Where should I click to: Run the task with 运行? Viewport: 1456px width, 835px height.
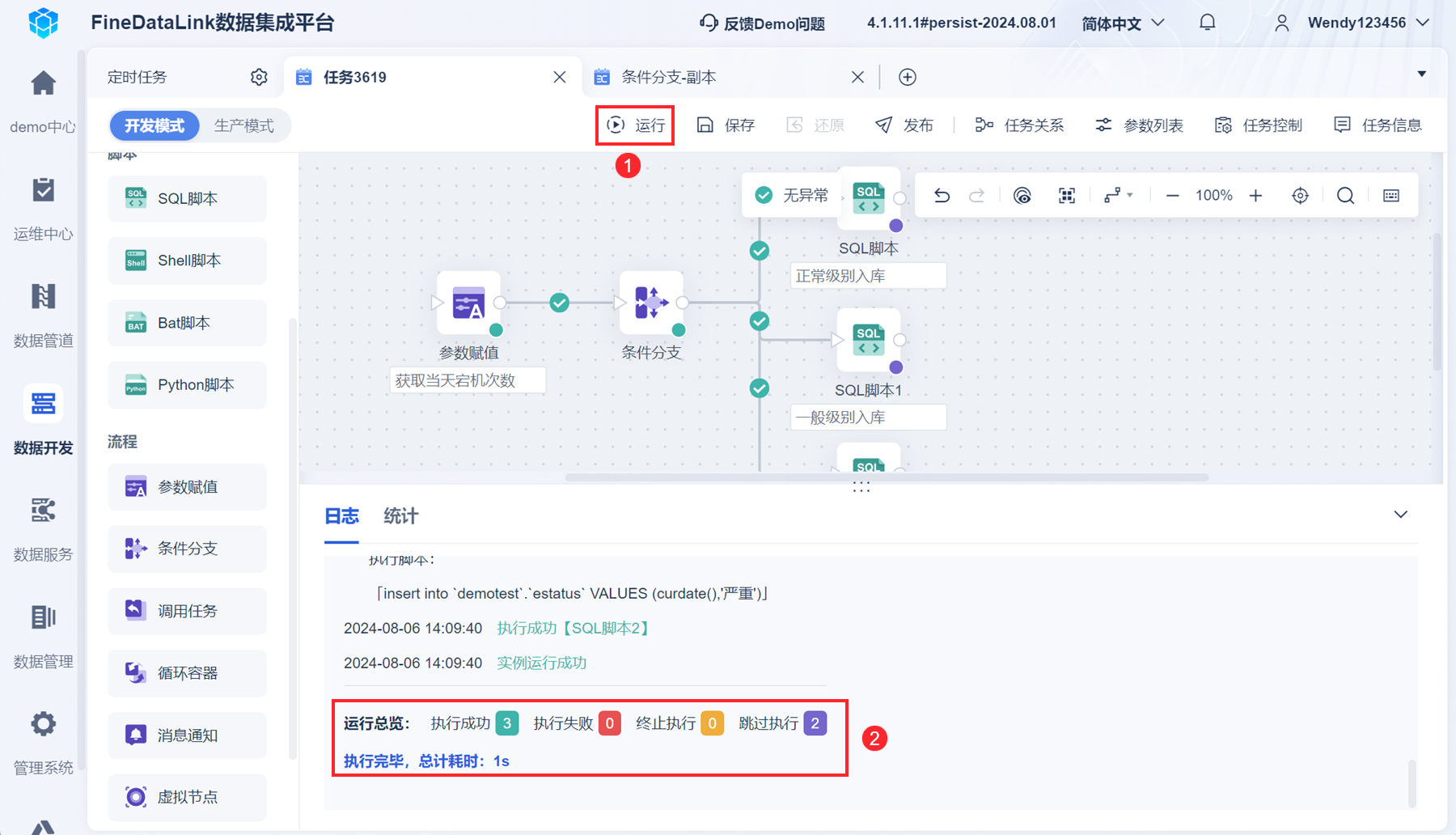[636, 125]
